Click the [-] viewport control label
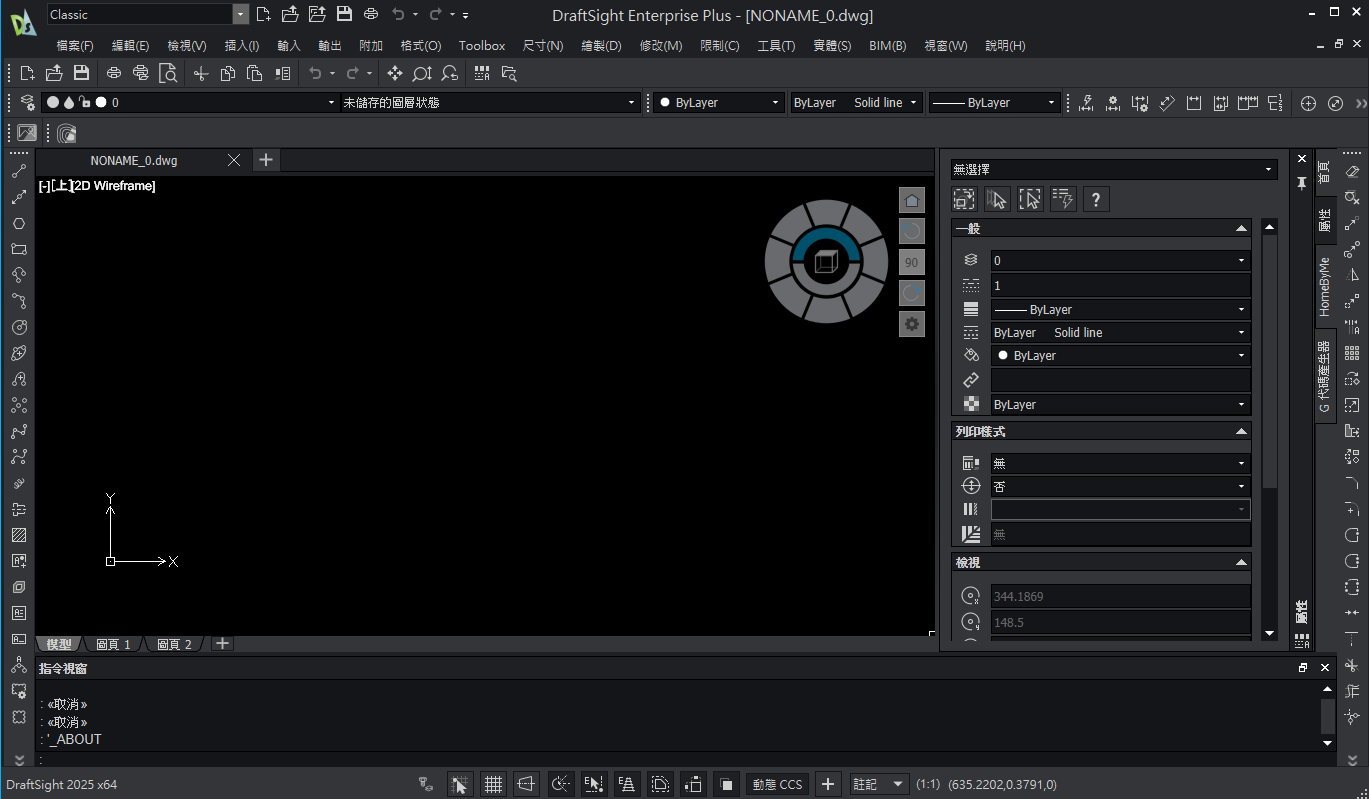 point(44,186)
